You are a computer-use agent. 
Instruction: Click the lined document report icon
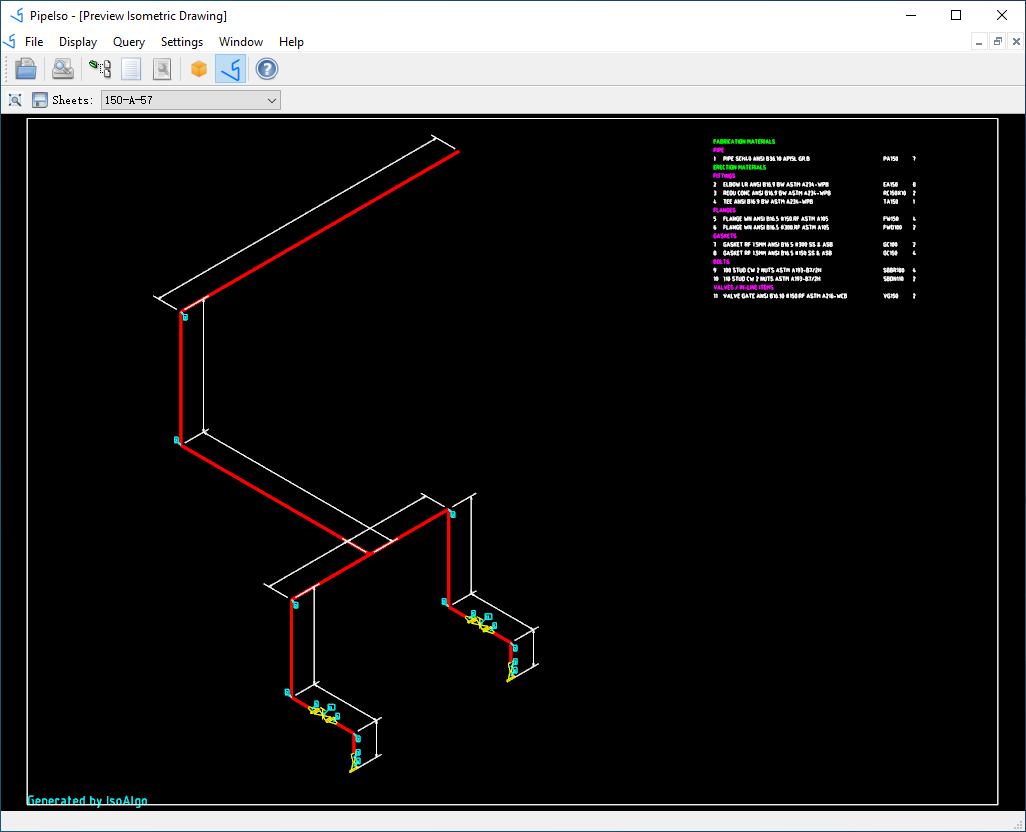(x=131, y=69)
